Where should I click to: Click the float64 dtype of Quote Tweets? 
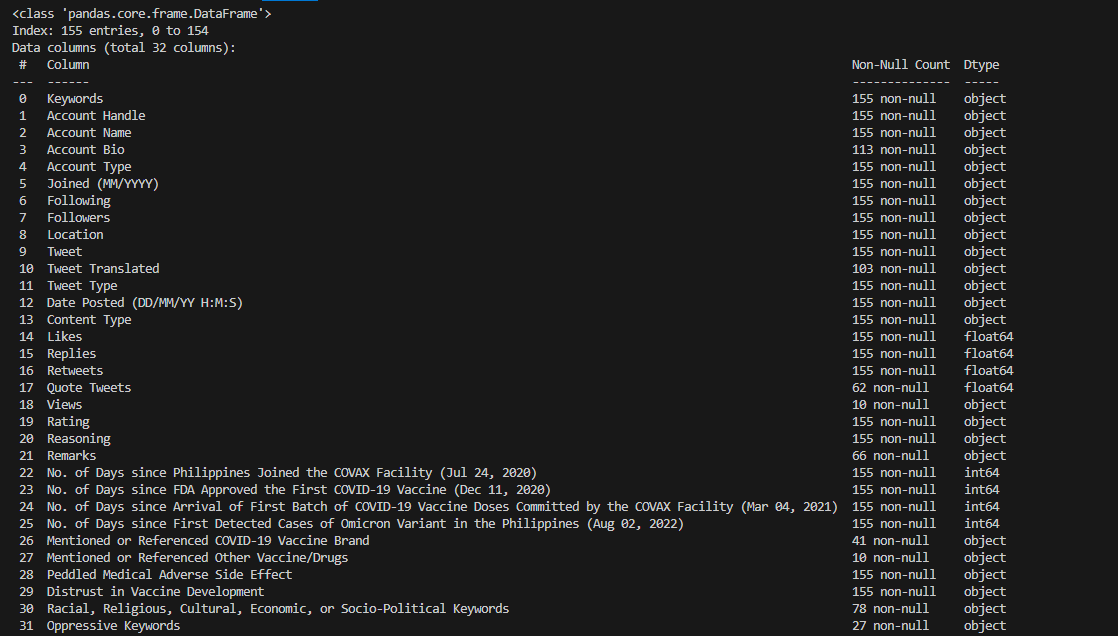pyautogui.click(x=988, y=388)
